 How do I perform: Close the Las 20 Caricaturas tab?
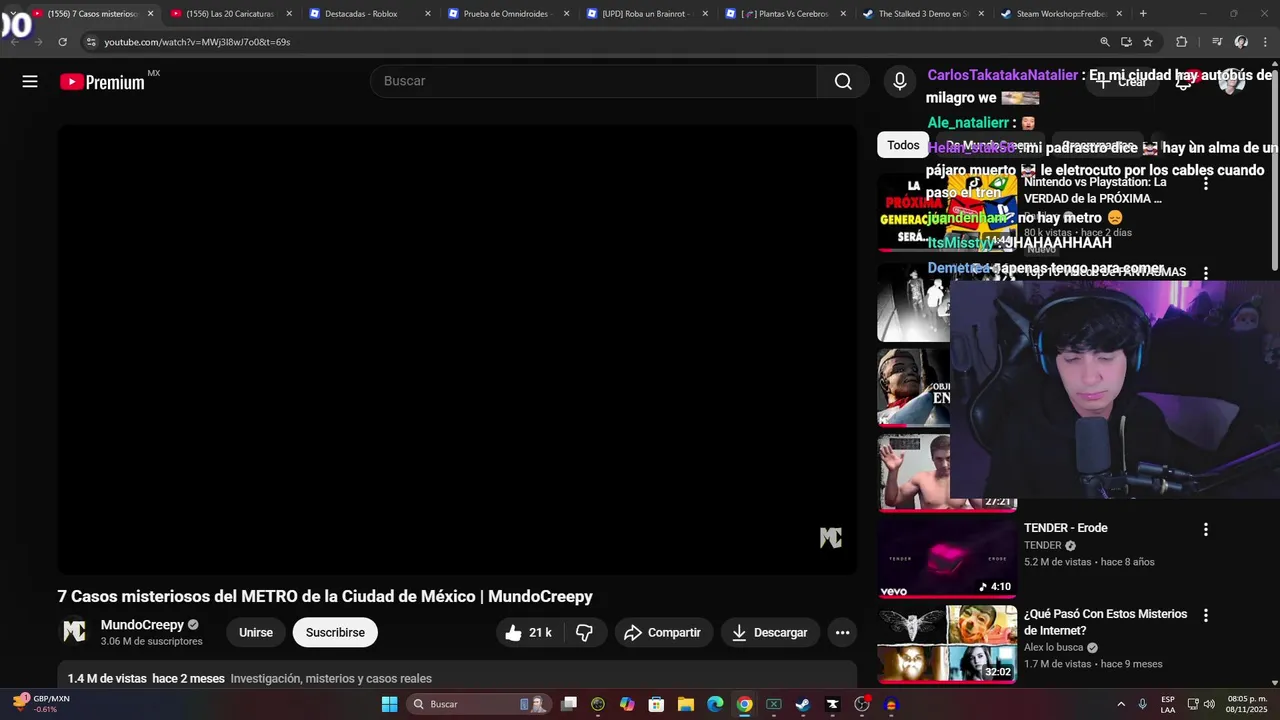(289, 14)
